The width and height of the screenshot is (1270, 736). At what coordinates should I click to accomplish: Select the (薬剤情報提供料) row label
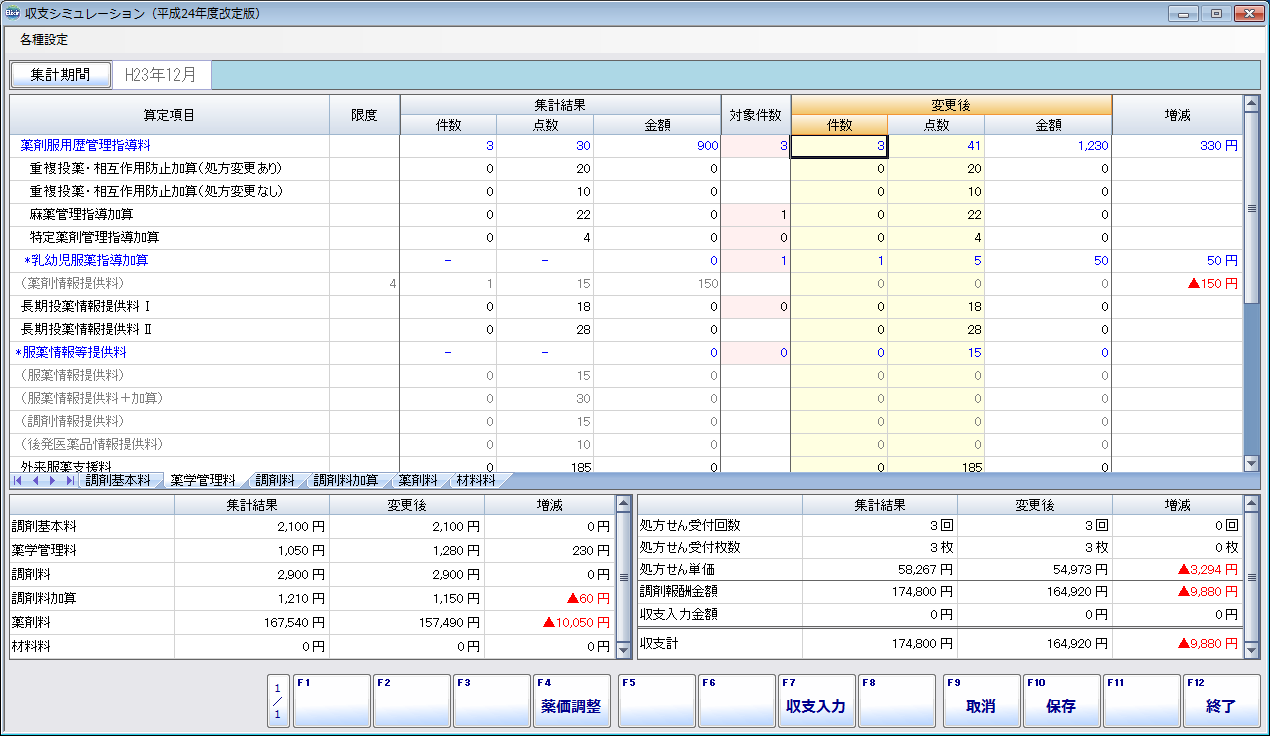[71, 283]
